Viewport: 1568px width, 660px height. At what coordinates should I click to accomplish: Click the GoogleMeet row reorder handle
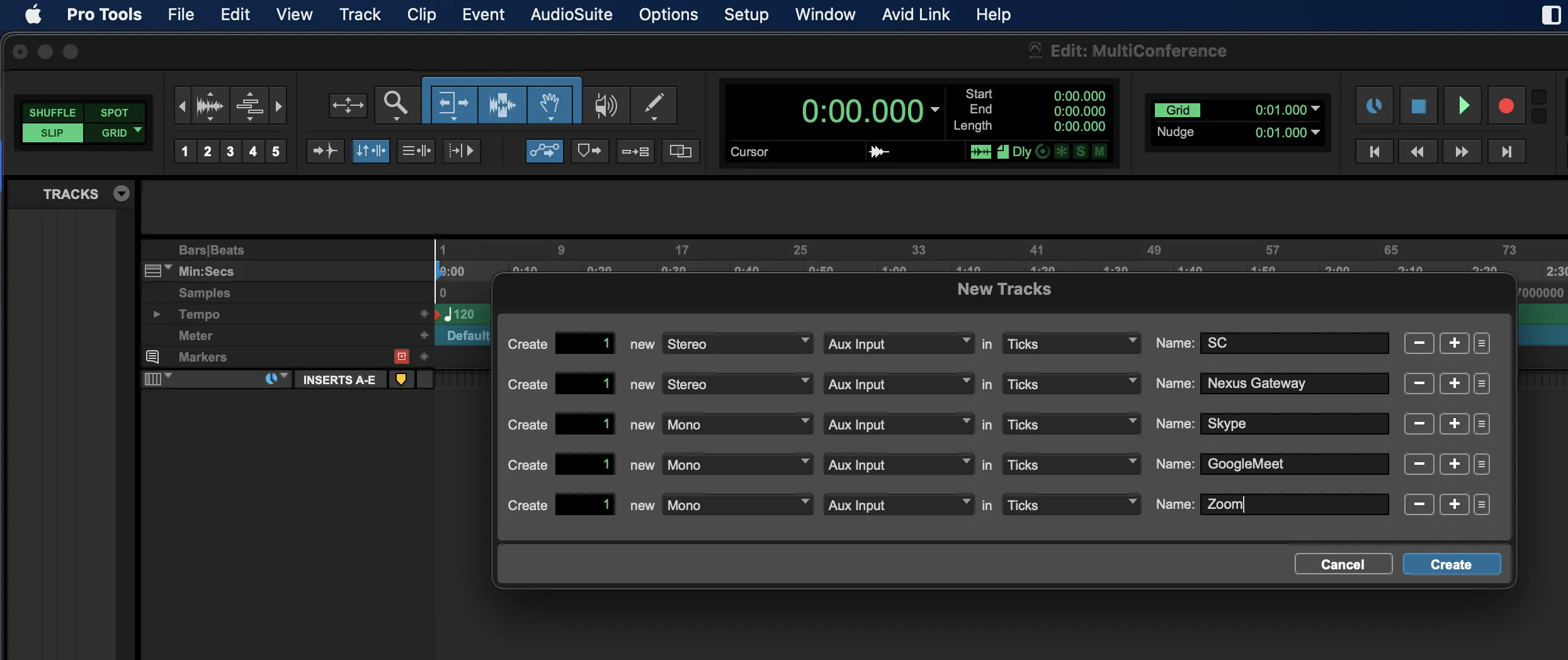pos(1482,464)
